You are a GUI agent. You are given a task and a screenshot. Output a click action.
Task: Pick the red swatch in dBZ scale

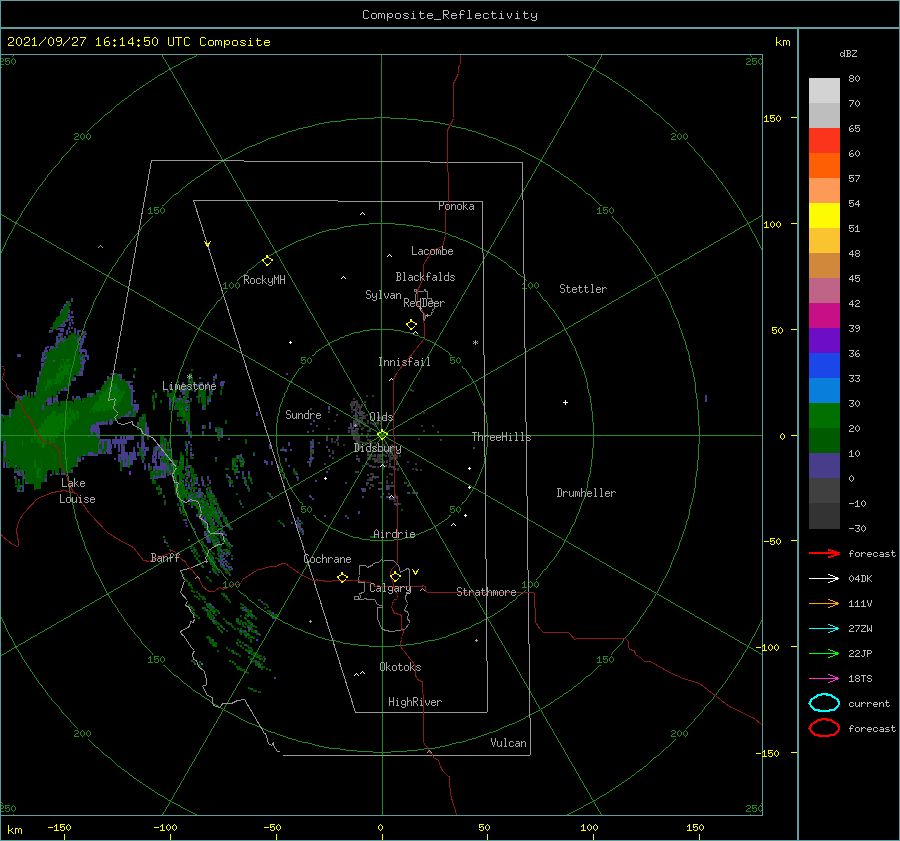click(x=824, y=140)
